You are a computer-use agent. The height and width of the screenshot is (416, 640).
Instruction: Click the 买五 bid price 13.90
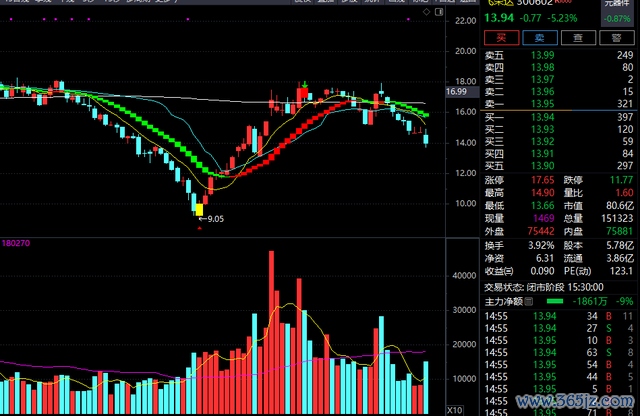(x=543, y=165)
